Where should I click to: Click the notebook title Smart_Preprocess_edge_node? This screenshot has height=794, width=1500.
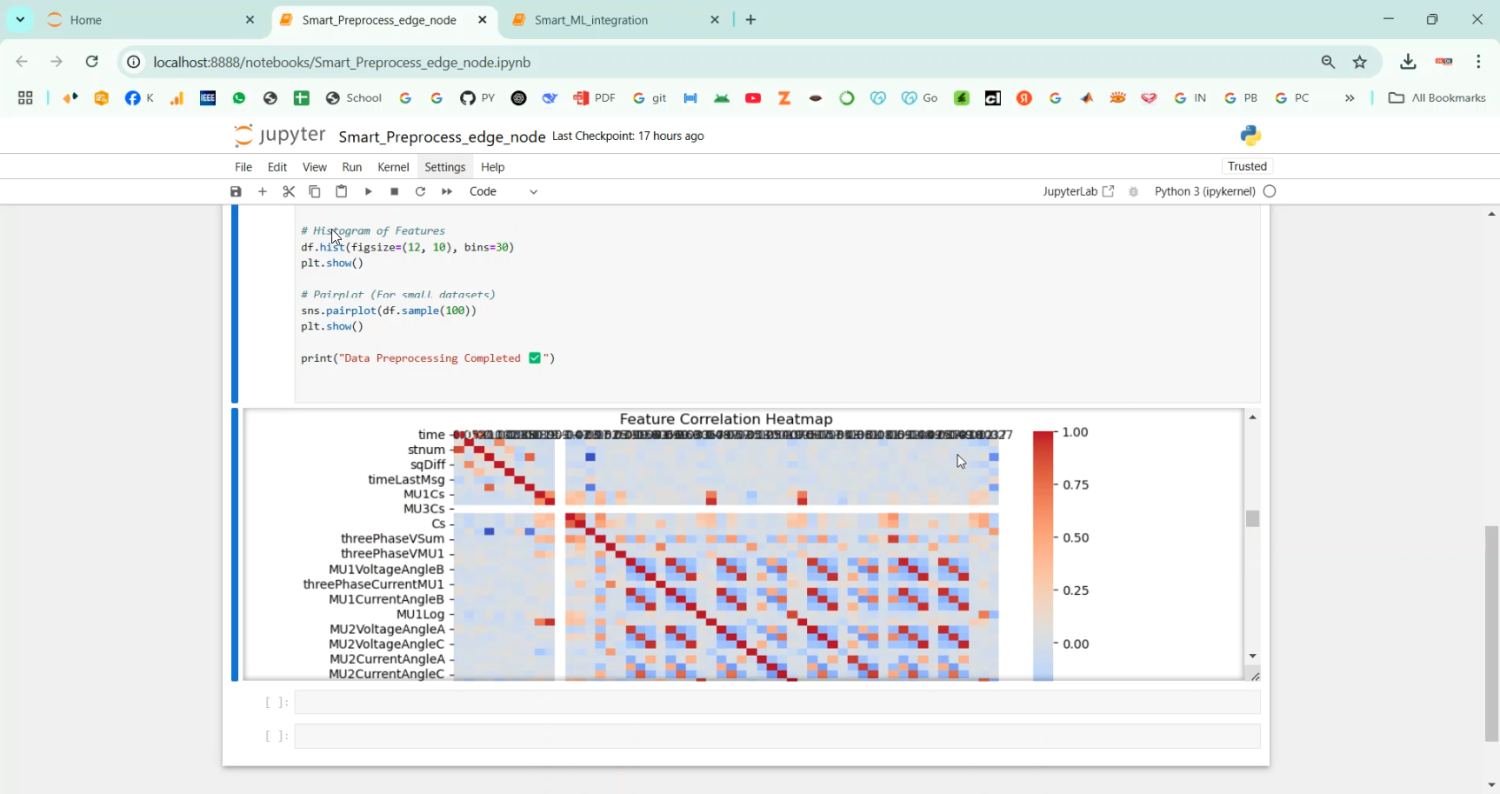[x=443, y=136]
